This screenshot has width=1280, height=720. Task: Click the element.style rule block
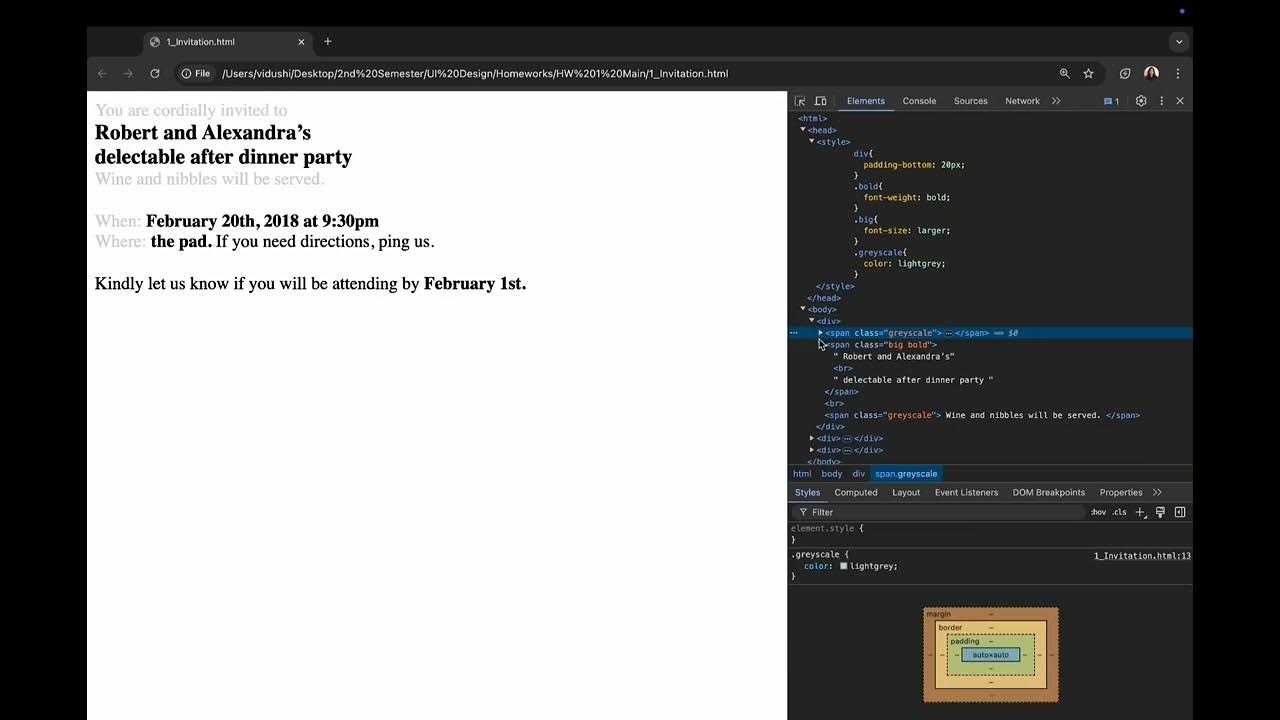(990, 534)
